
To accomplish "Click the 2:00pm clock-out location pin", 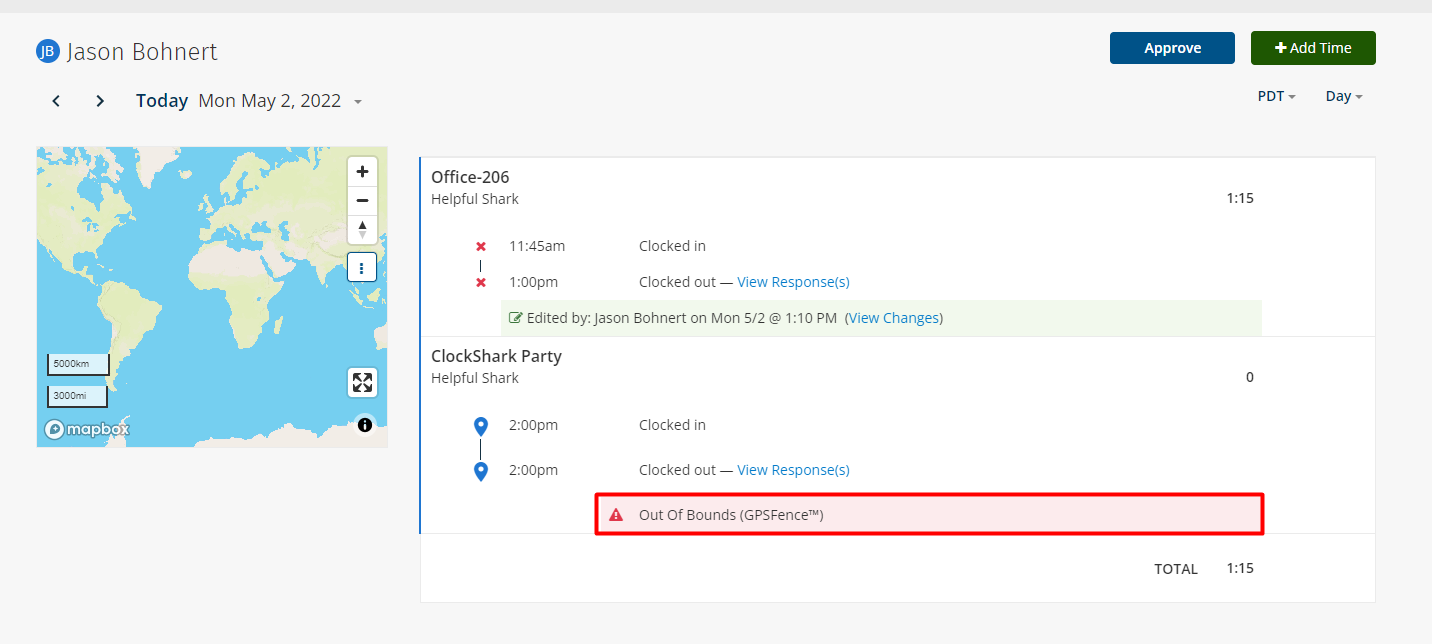I will coord(481,471).
